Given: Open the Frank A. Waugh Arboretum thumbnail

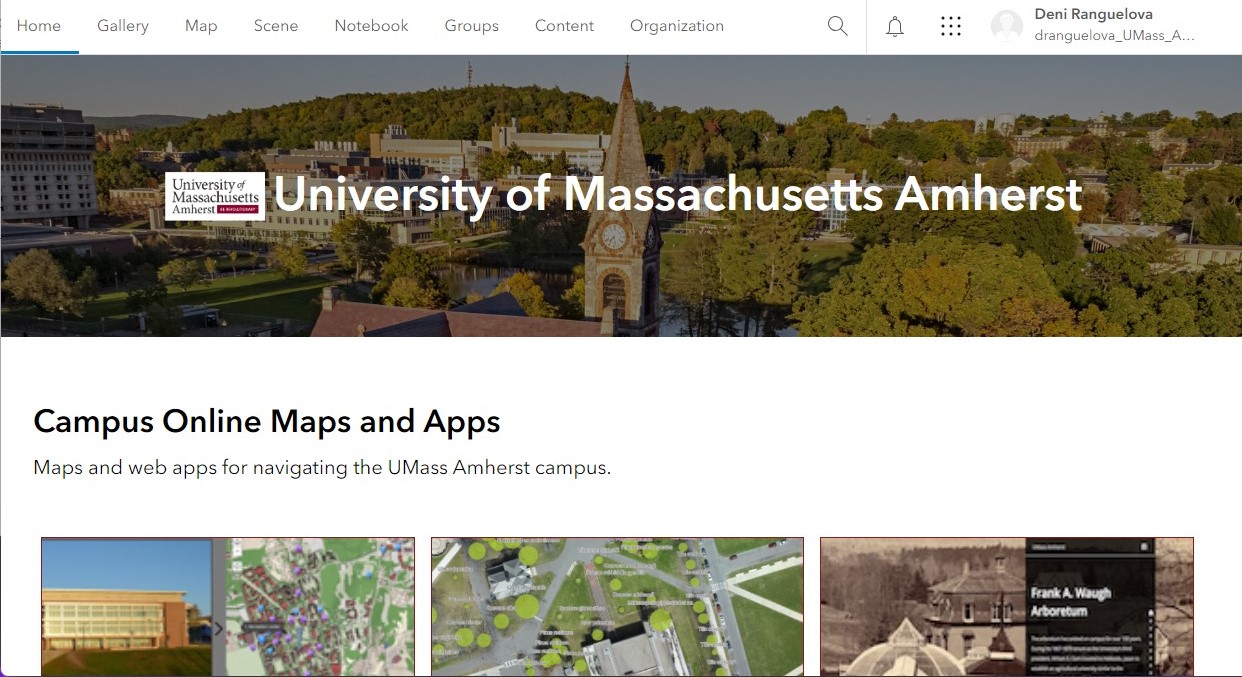Looking at the screenshot, I should coord(1007,607).
